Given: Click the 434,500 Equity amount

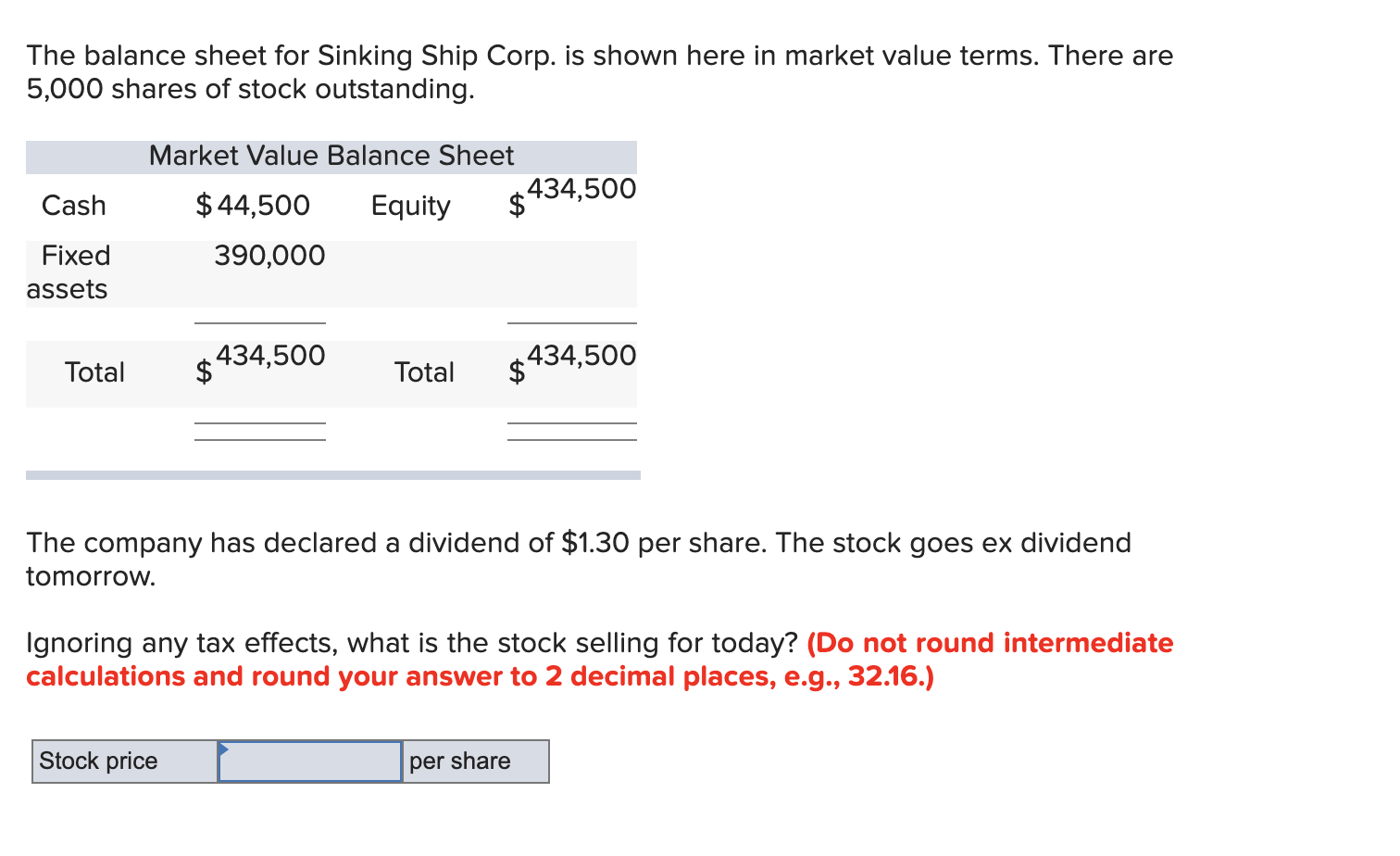Looking at the screenshot, I should click(582, 188).
